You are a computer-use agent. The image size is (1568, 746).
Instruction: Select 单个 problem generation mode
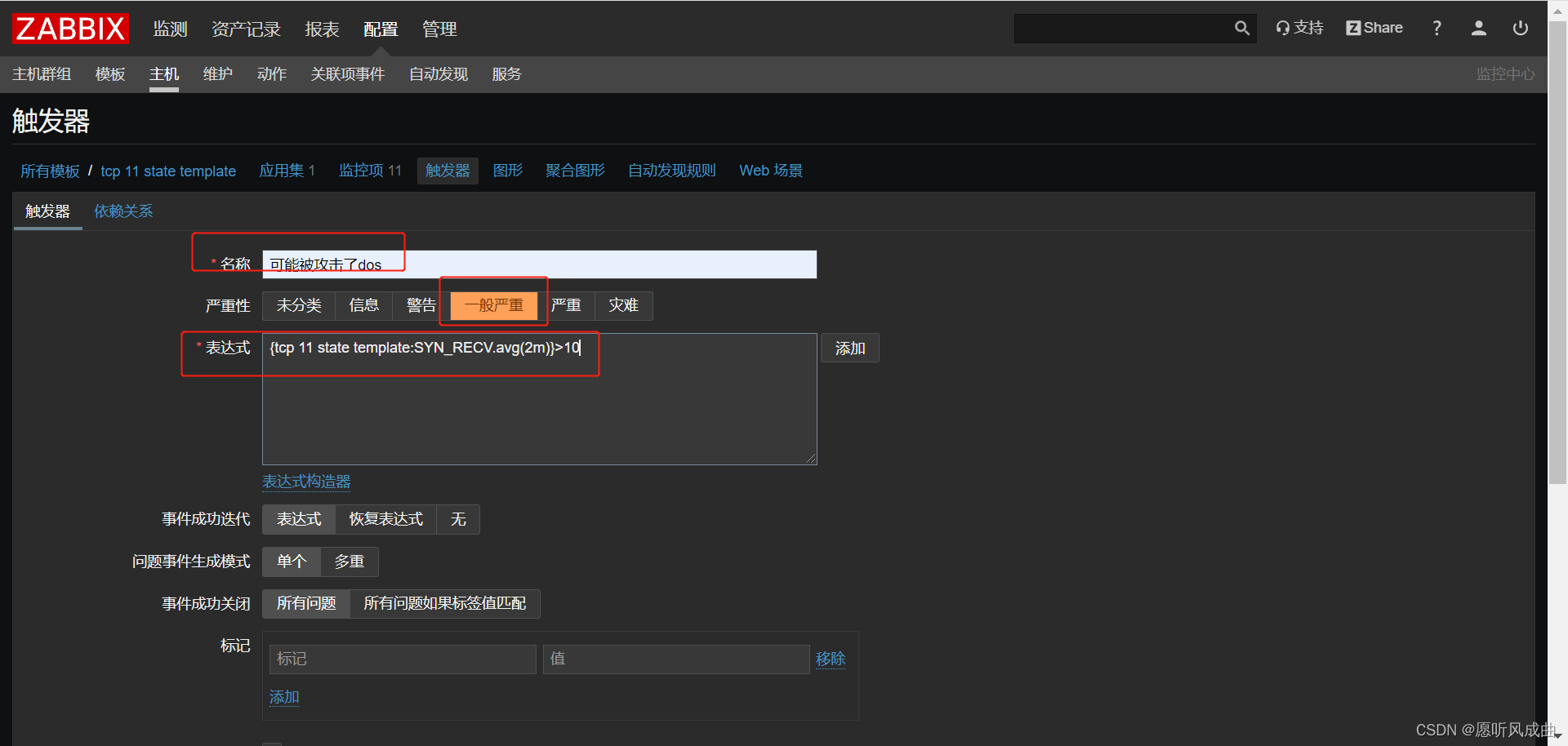(292, 562)
